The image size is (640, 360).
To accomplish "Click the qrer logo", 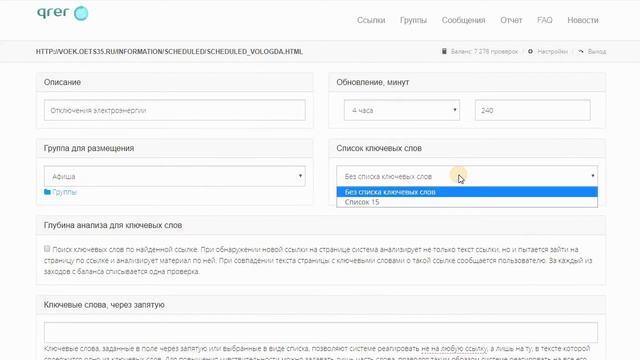I will (x=62, y=13).
